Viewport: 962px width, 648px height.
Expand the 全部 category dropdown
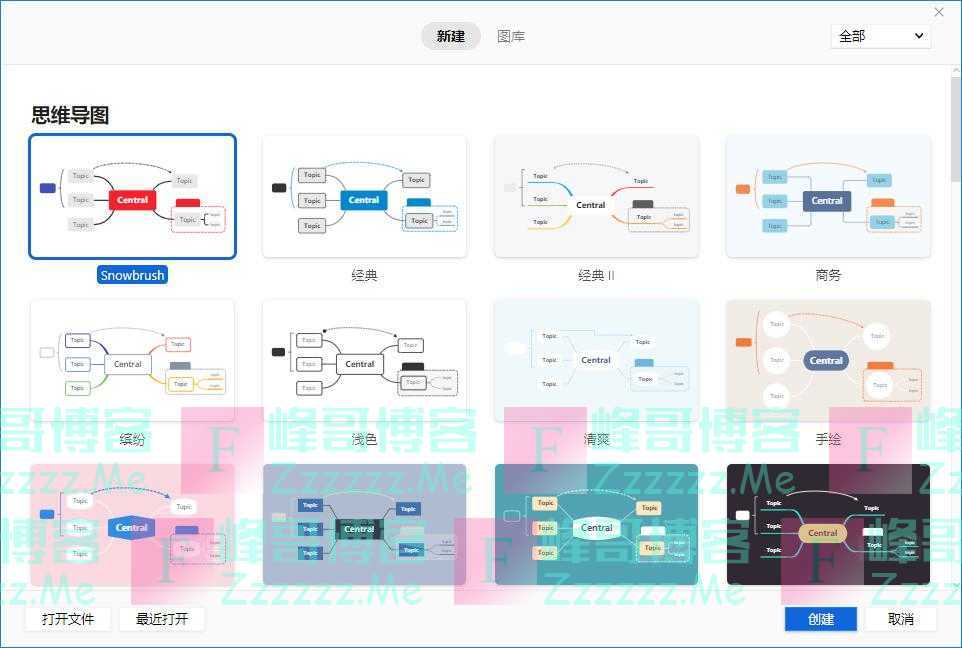pyautogui.click(x=880, y=36)
